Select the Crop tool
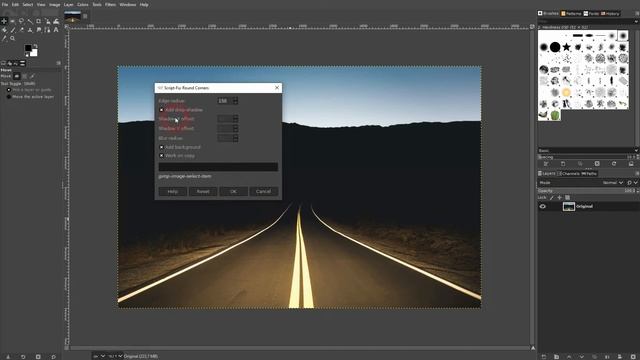Viewport: 640px width, 360px height. pyautogui.click(x=38, y=21)
